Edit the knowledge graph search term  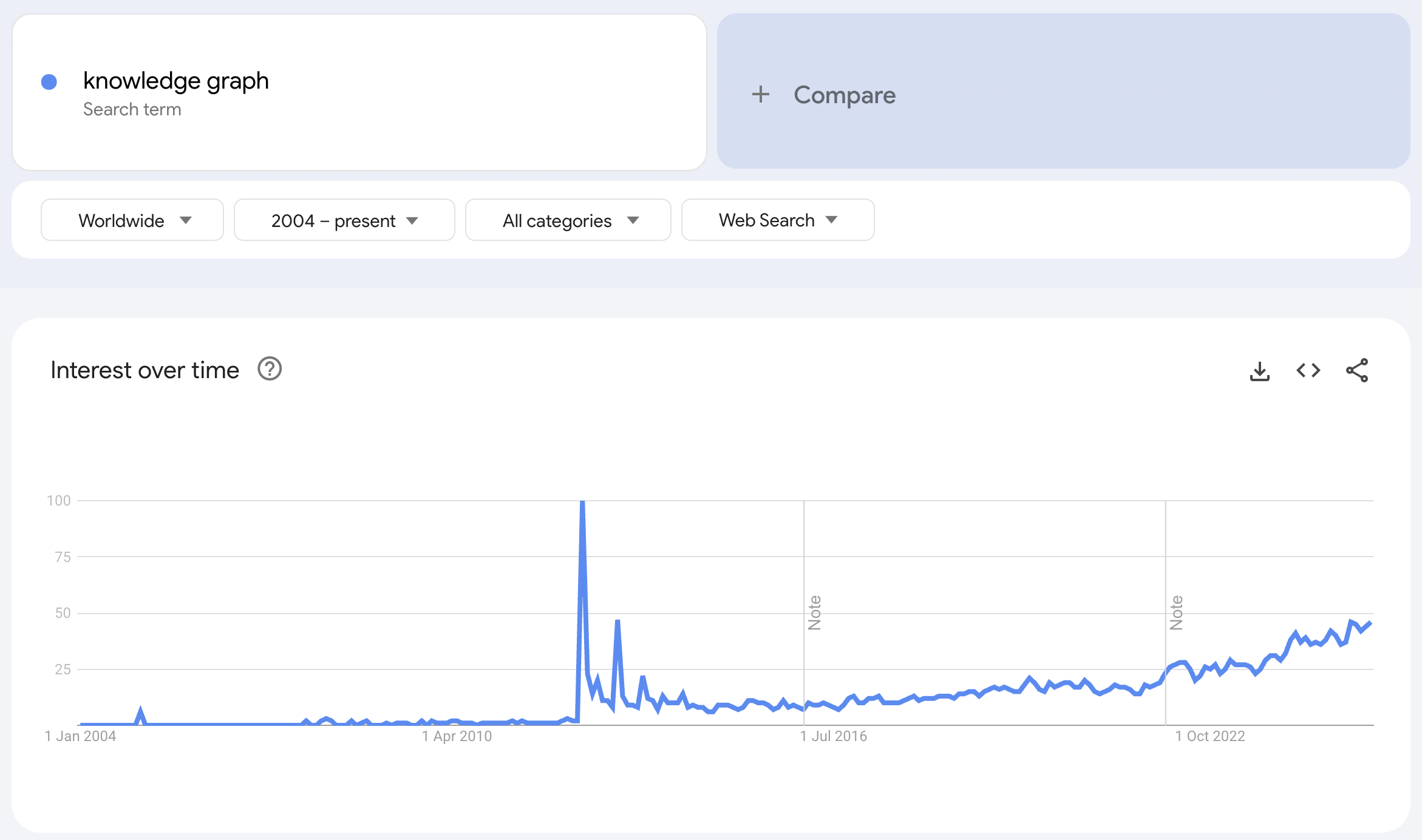[x=176, y=81]
